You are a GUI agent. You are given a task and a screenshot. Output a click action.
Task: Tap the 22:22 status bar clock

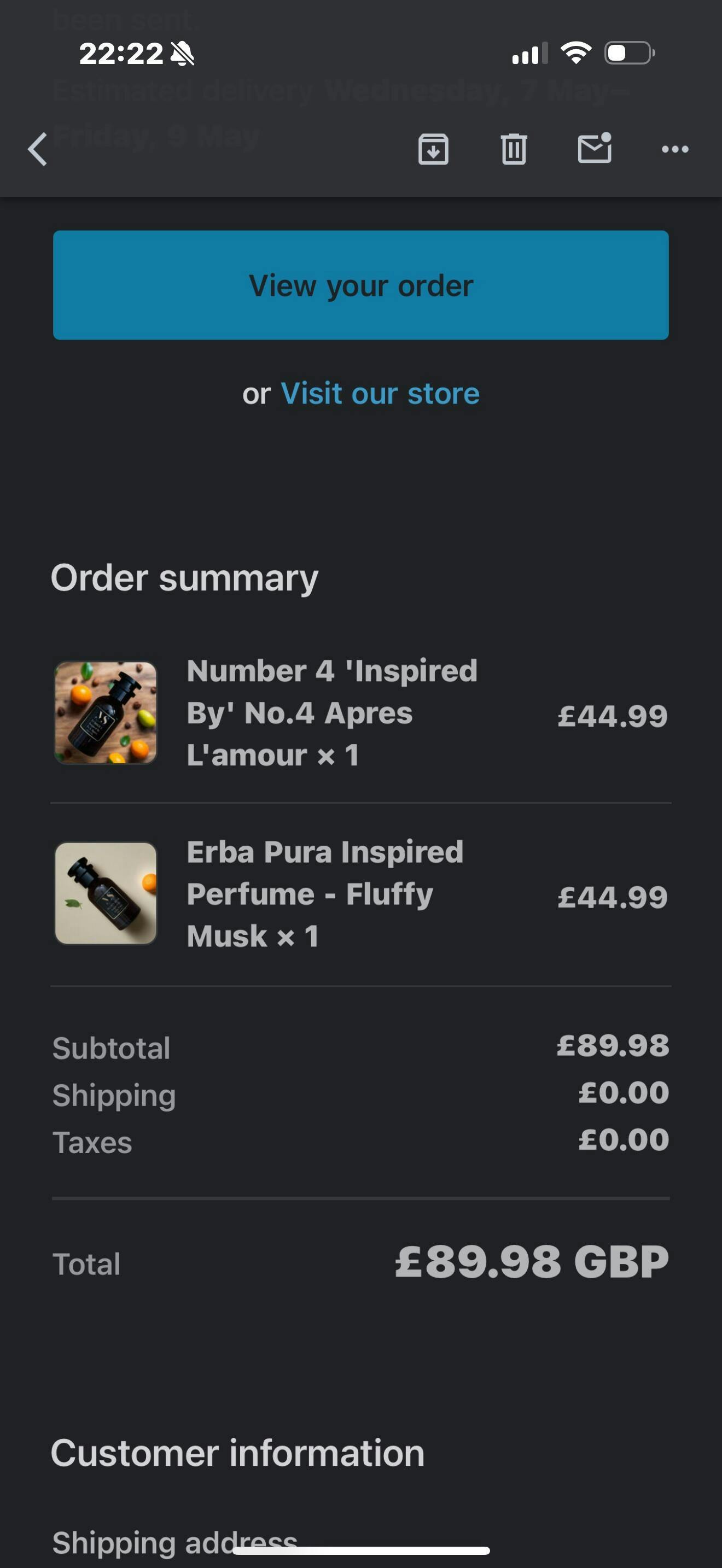(x=121, y=54)
